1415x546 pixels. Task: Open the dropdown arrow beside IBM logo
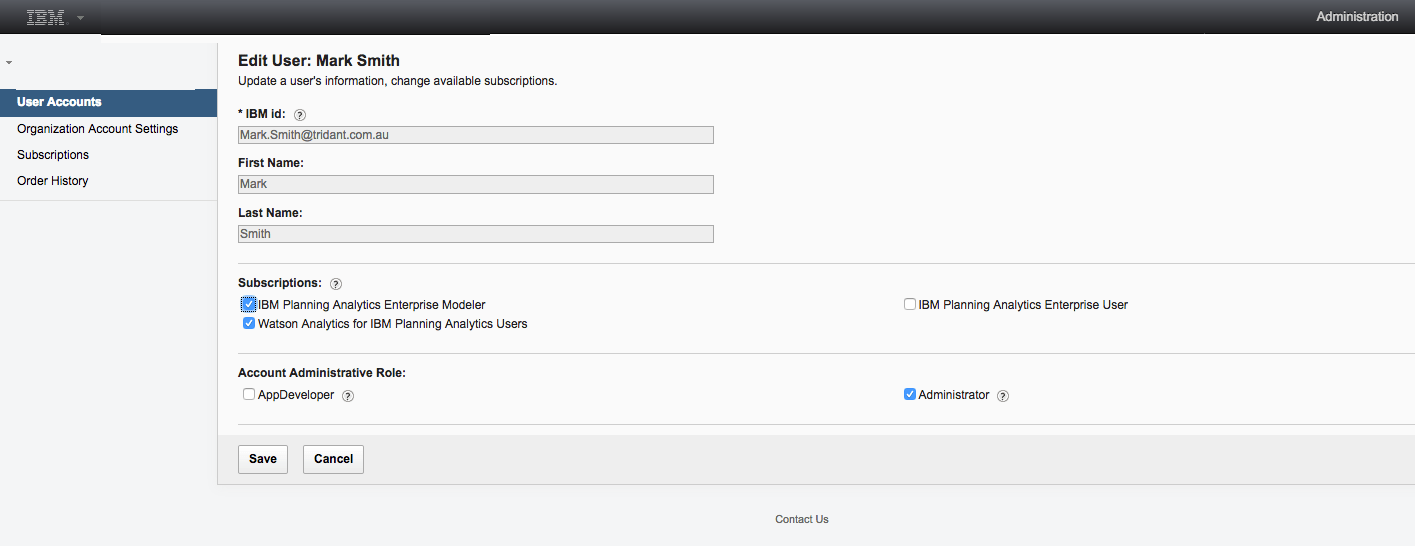[80, 18]
